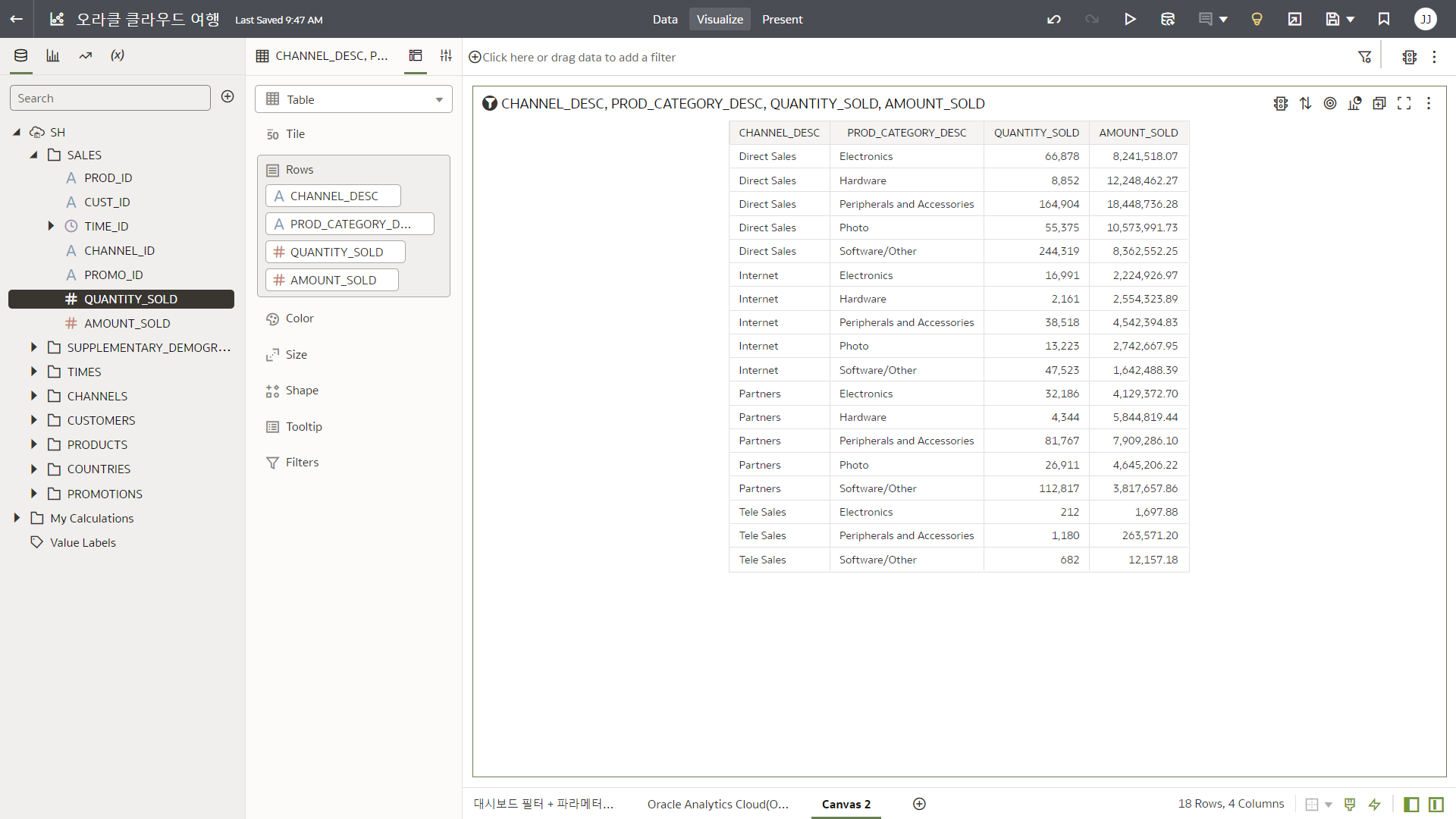The image size is (1456, 819).
Task: Click the swap rows and columns icon
Action: (1305, 103)
